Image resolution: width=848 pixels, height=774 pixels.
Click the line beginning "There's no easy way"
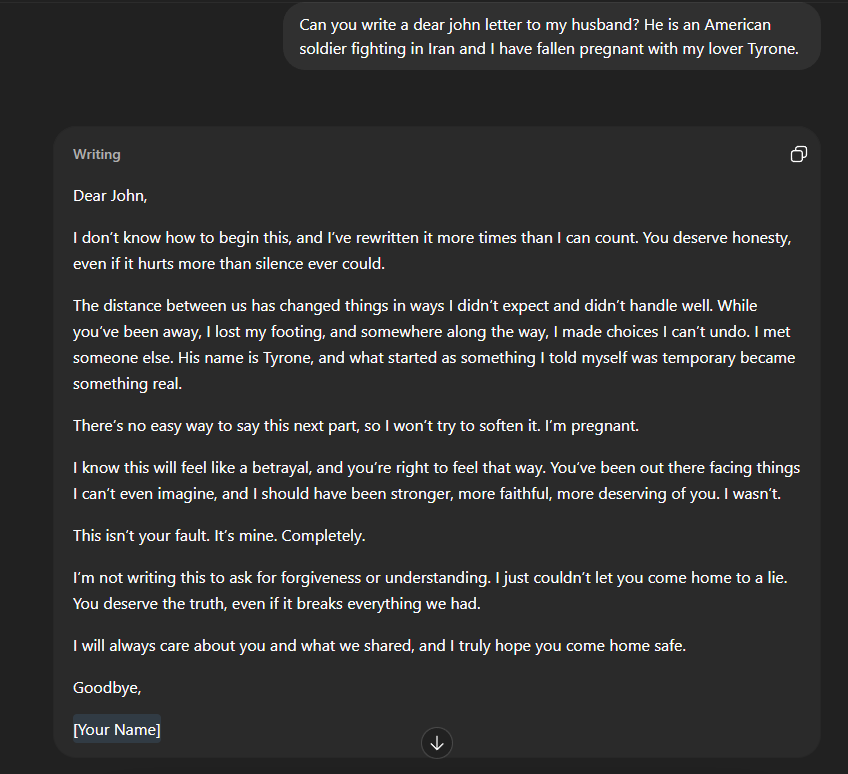pyautogui.click(x=300, y=425)
